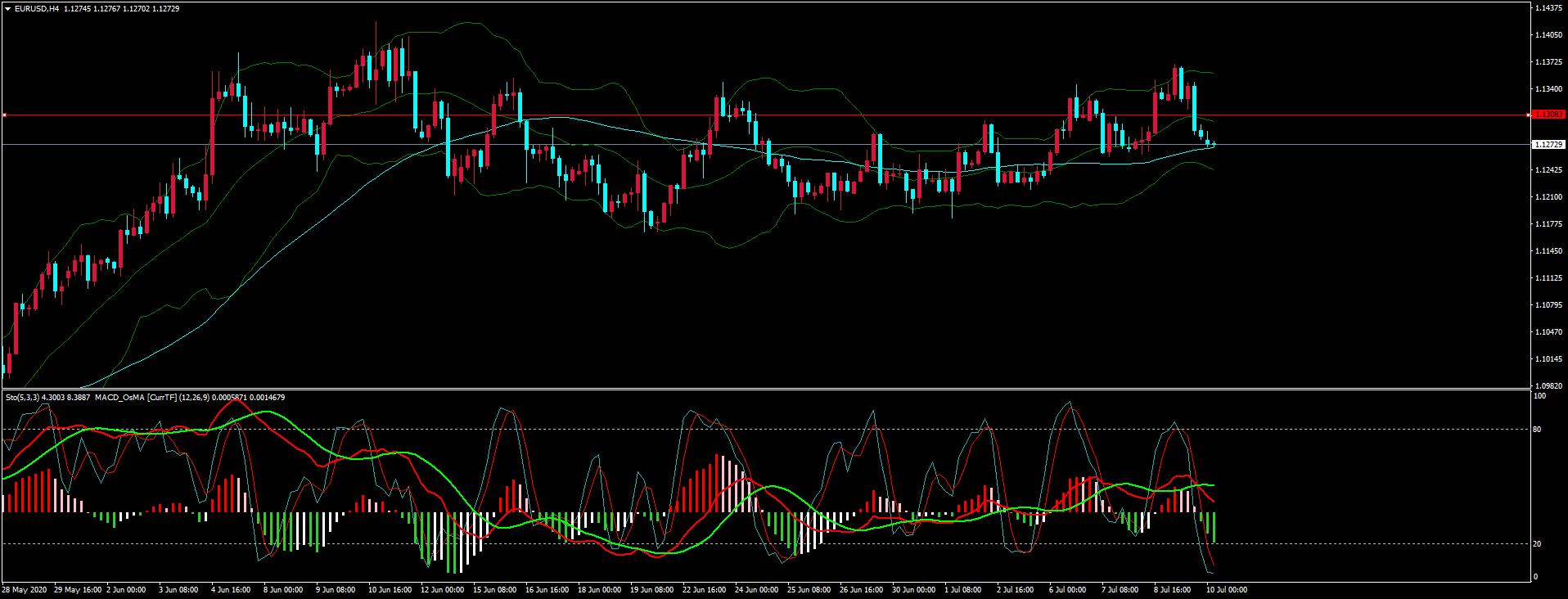The width and height of the screenshot is (1568, 599).
Task: Click the dropdown triangle beside EURUSD,H4
Action: point(8,8)
